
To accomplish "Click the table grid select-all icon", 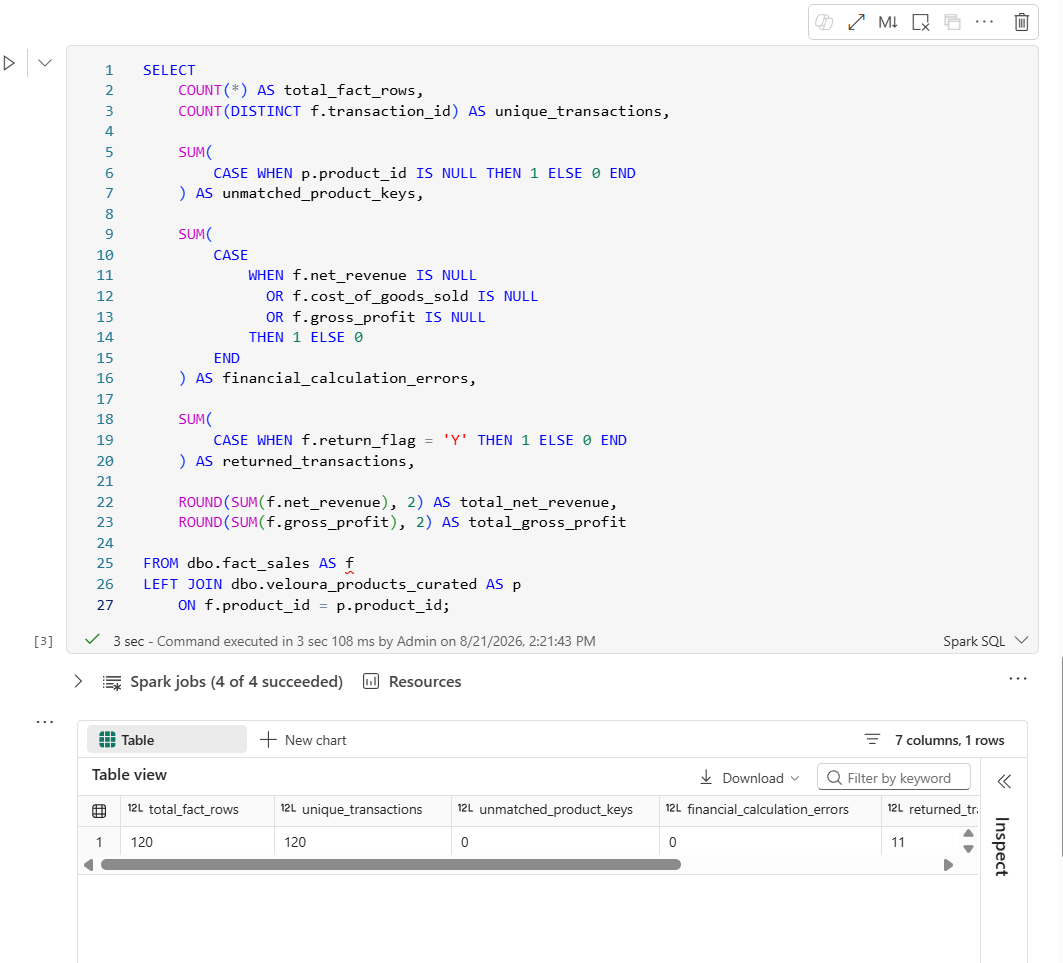I will 99,810.
